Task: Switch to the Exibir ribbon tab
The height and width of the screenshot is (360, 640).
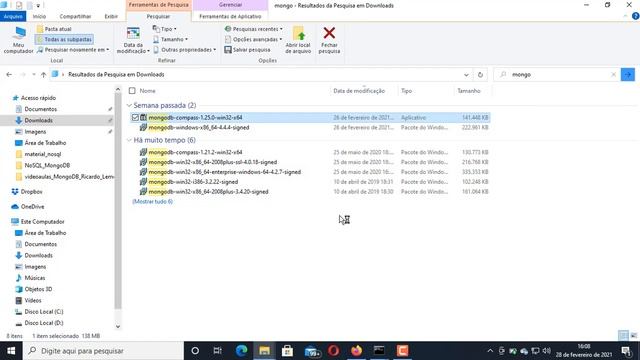Action: [111, 16]
